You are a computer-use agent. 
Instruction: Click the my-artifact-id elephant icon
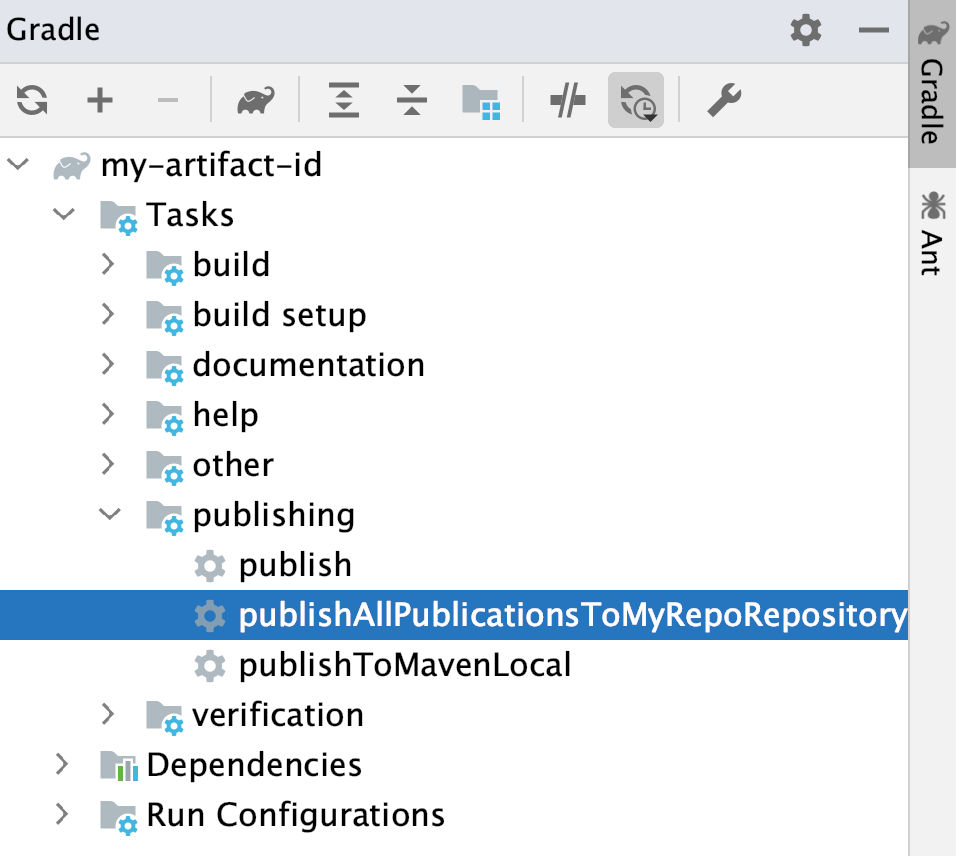coord(71,166)
